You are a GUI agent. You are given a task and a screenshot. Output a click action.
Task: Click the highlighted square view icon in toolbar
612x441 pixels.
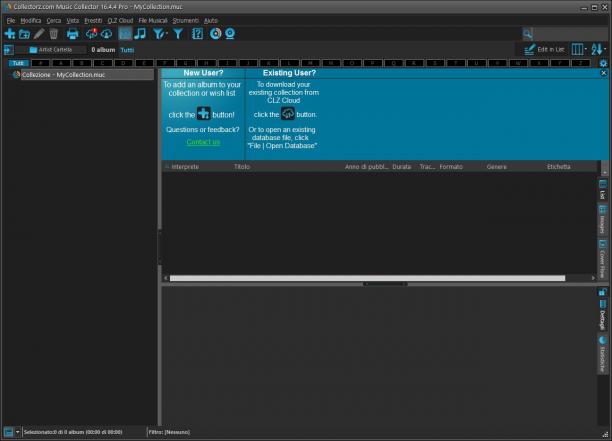(x=125, y=34)
